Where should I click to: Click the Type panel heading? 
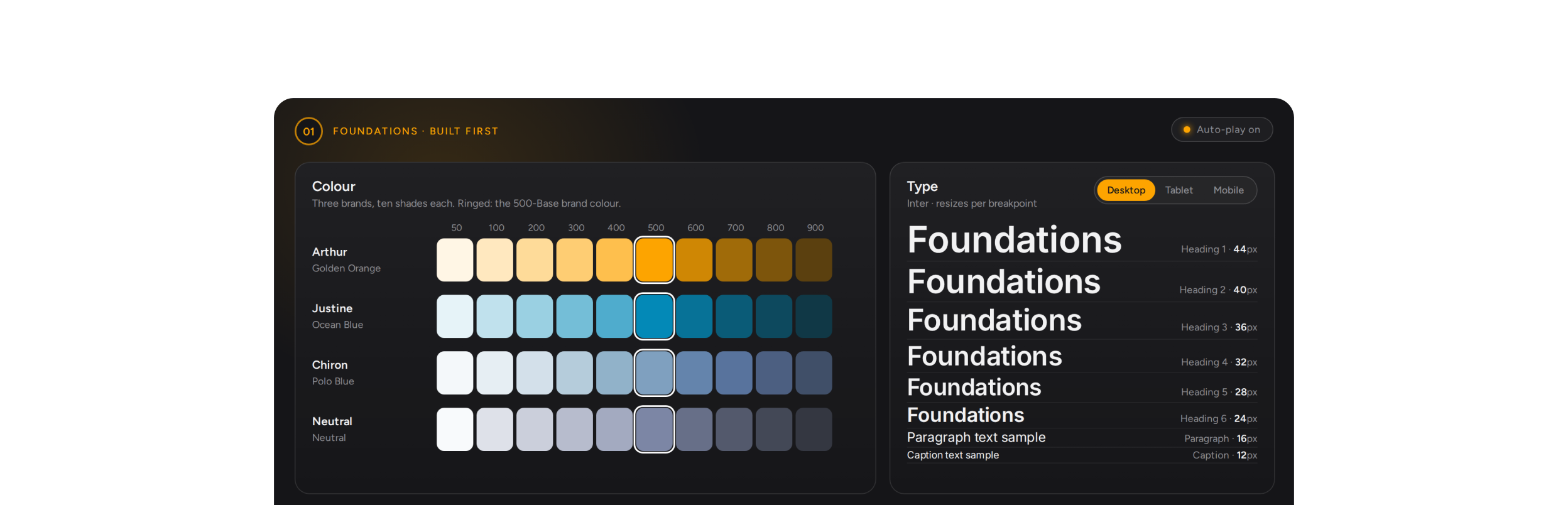tap(922, 187)
